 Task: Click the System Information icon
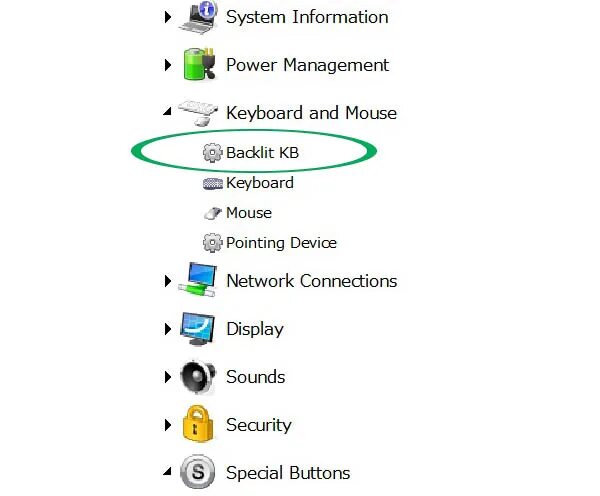(197, 17)
